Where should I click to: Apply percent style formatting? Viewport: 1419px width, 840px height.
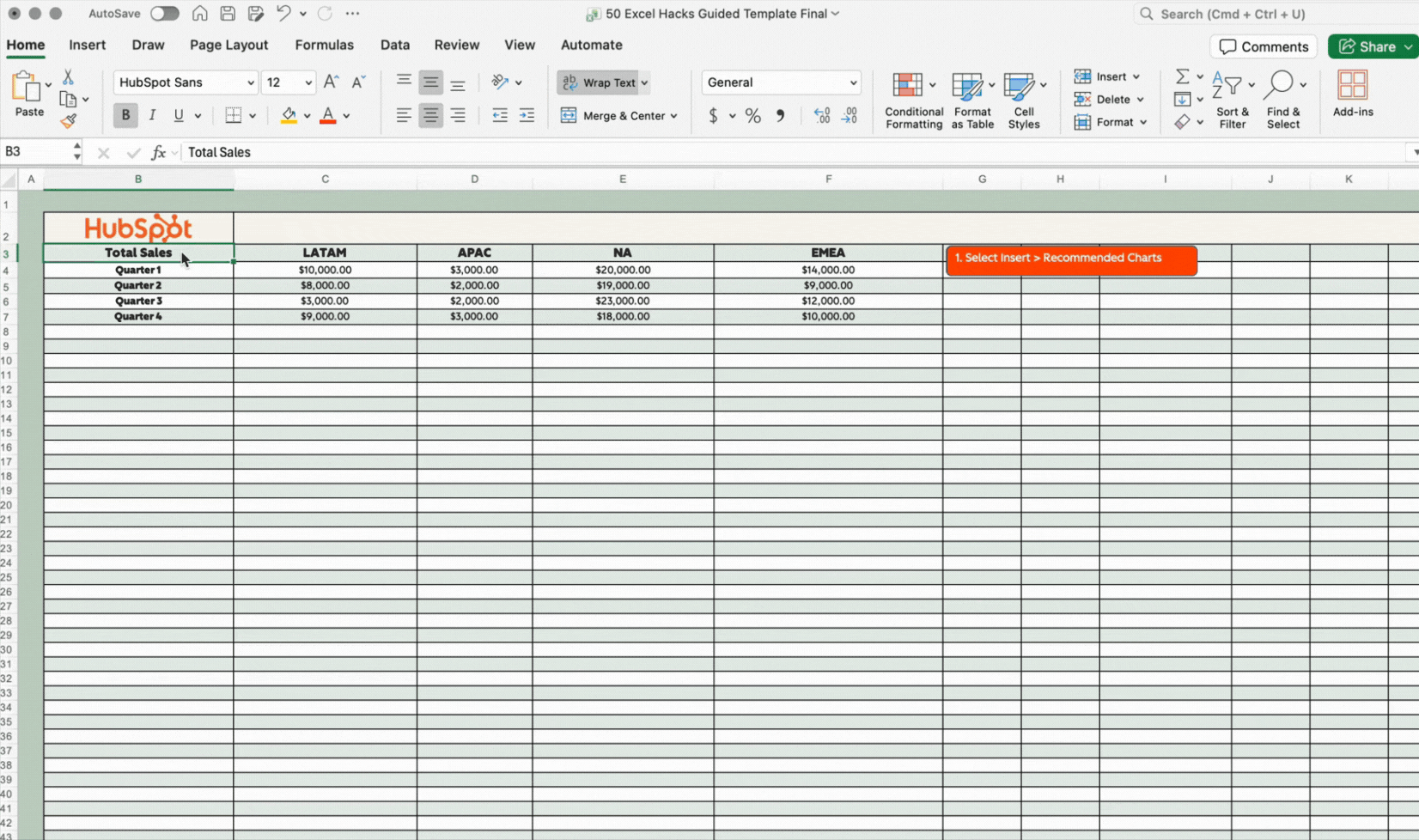pyautogui.click(x=753, y=116)
